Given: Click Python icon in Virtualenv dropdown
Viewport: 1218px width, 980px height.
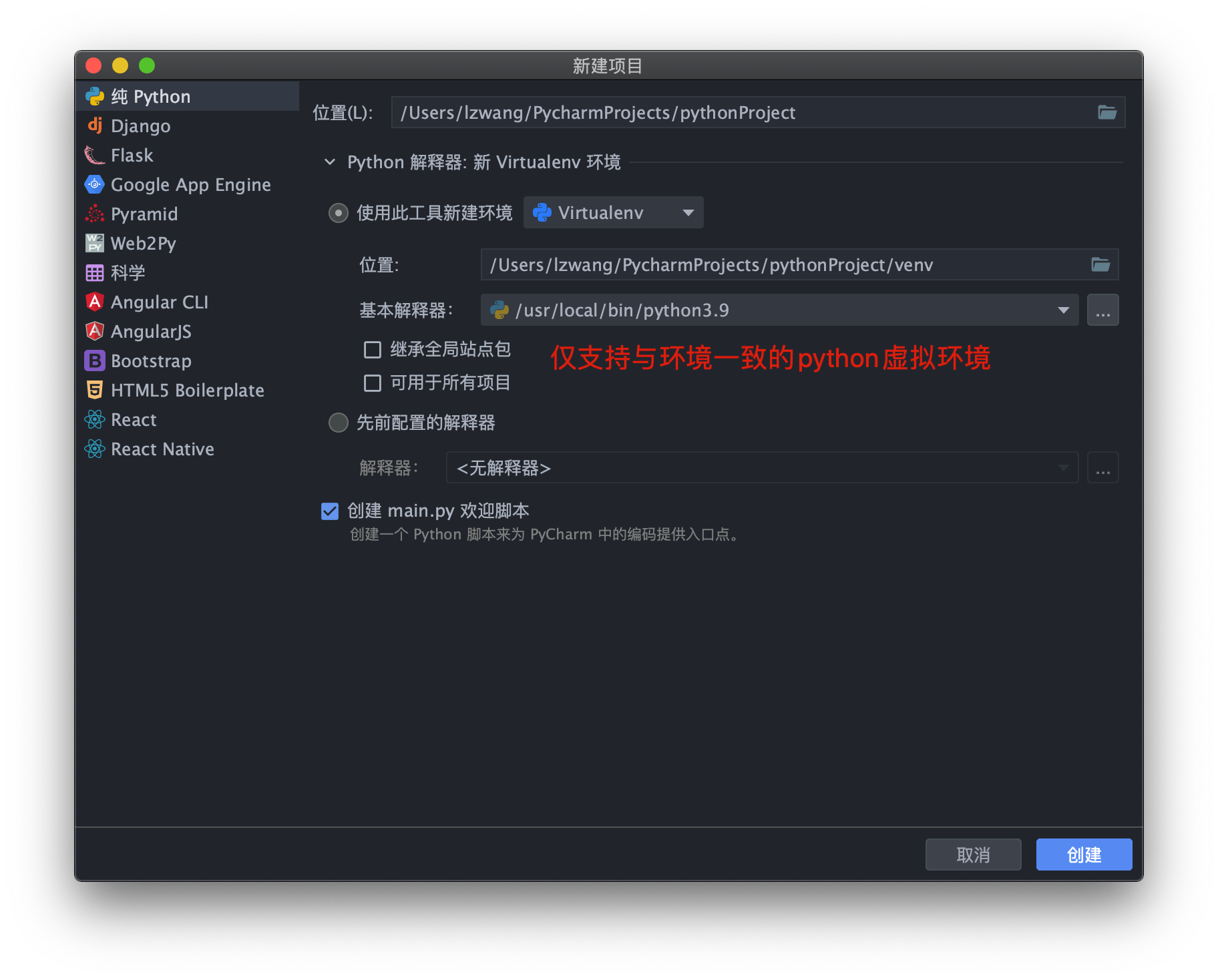Looking at the screenshot, I should 542,212.
